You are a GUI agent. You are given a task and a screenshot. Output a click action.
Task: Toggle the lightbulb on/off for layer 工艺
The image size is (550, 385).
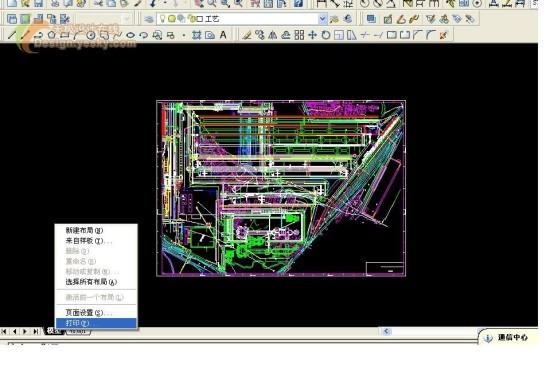tap(162, 19)
